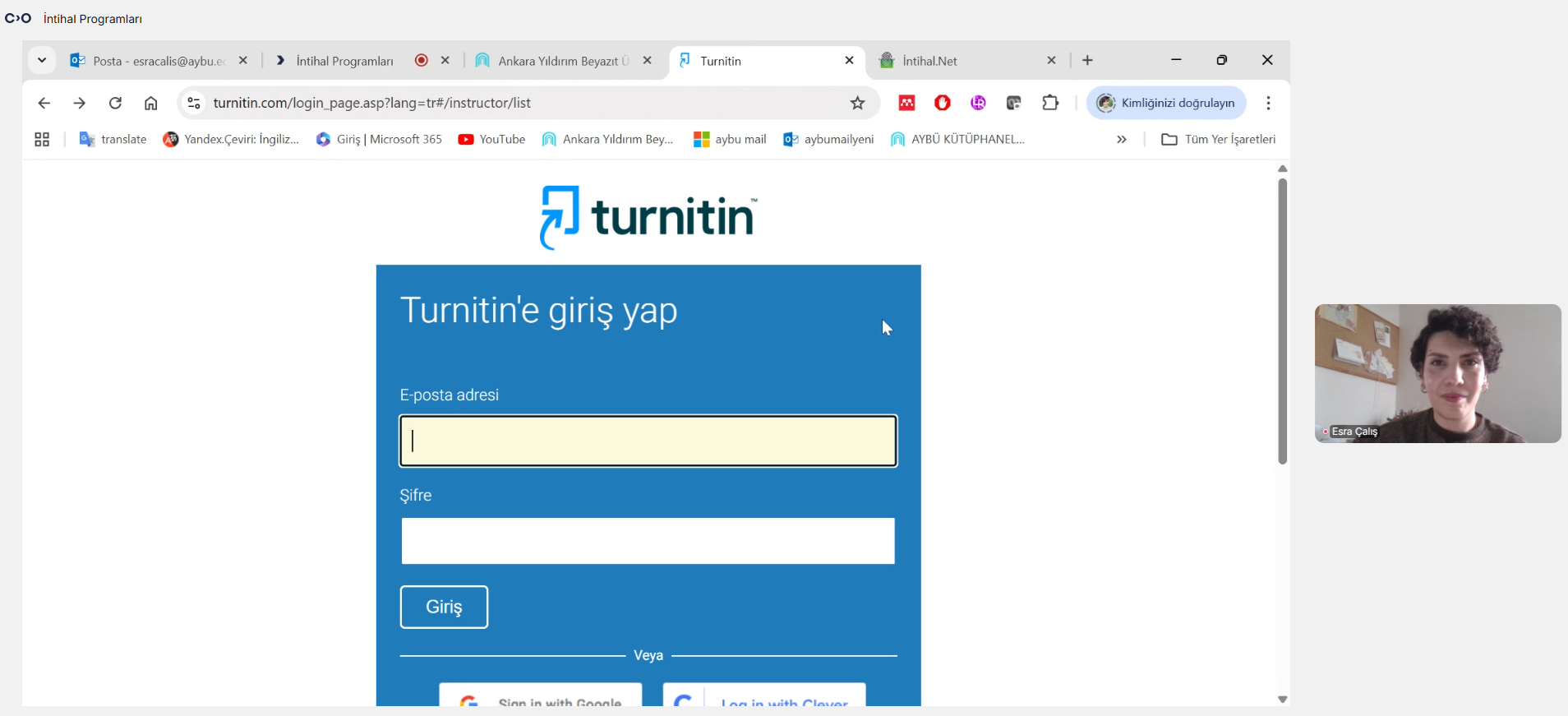Open the apps grid shortcut

[42, 140]
